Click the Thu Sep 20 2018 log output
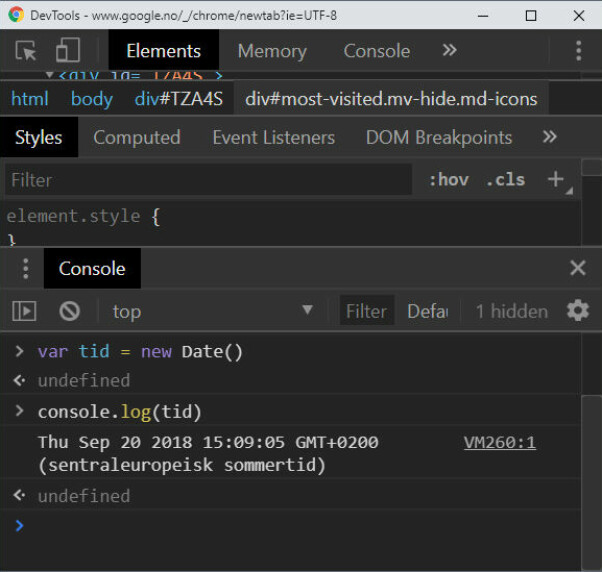The image size is (602, 572). coord(208,453)
